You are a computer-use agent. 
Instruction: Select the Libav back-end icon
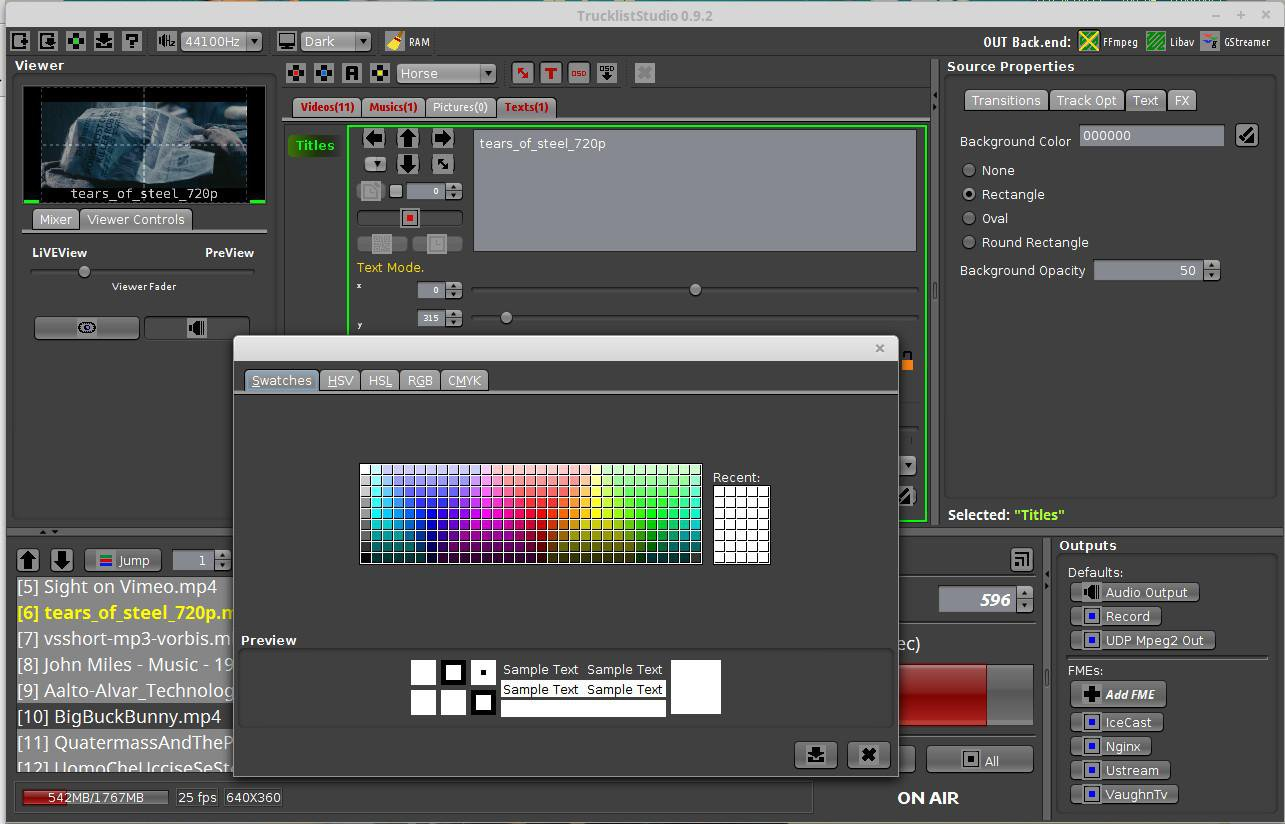(x=1156, y=41)
